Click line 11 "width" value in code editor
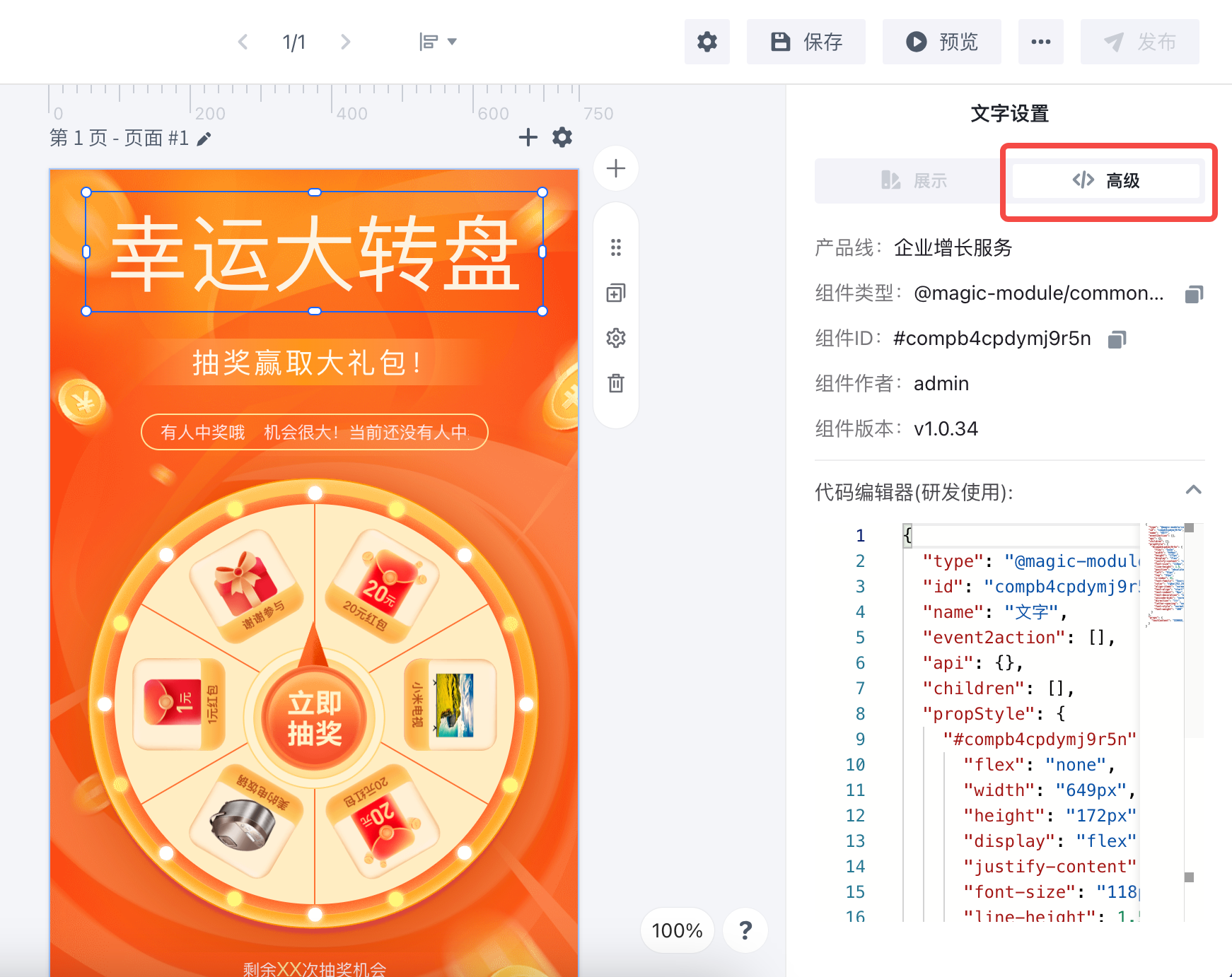This screenshot has height=977, width=1232. point(1090,790)
